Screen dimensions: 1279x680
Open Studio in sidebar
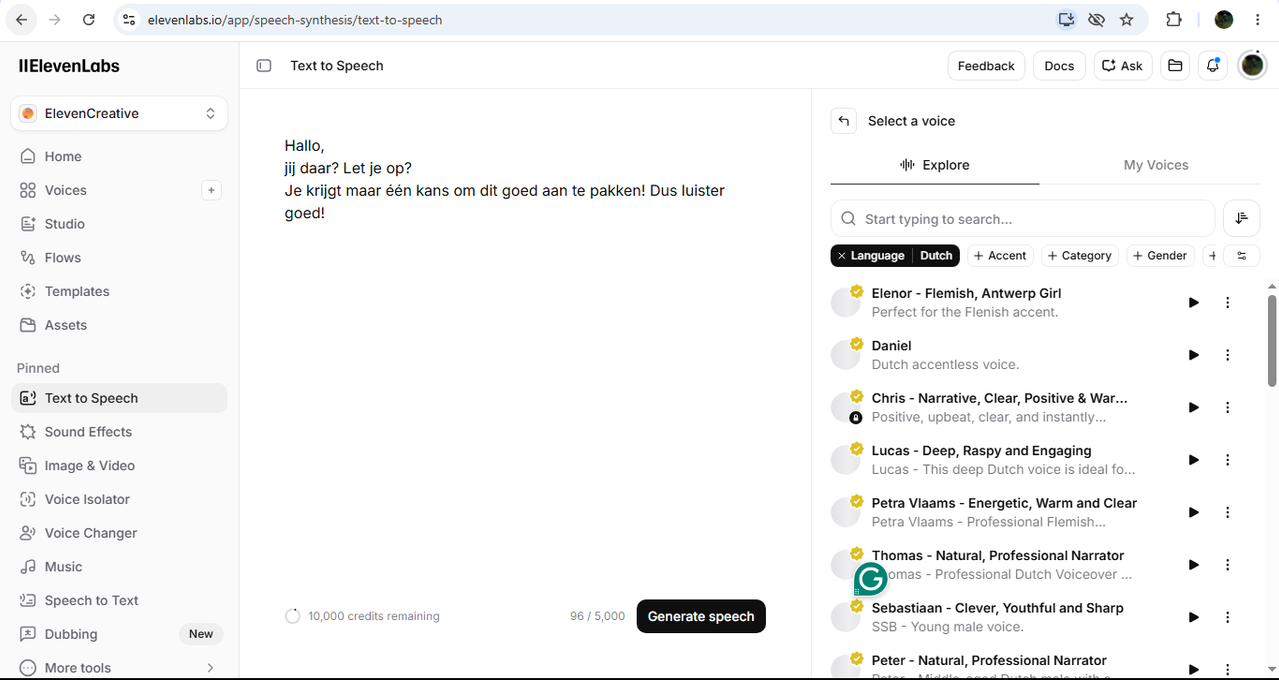coord(119,224)
